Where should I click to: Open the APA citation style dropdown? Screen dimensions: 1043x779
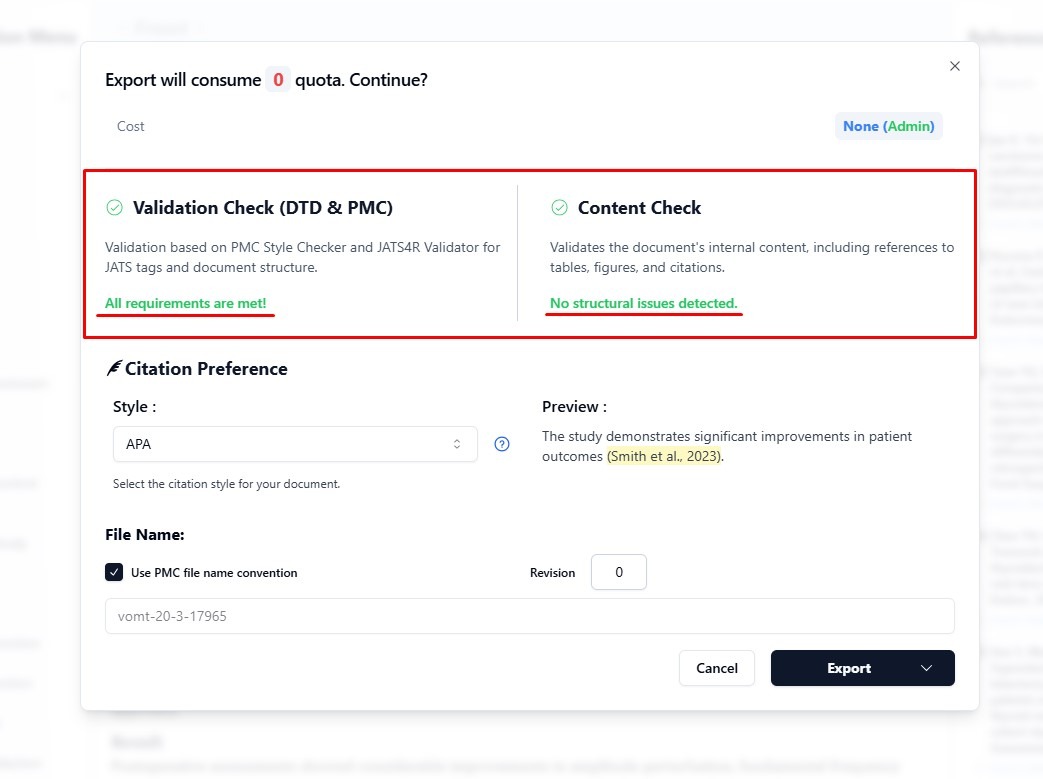coord(295,444)
